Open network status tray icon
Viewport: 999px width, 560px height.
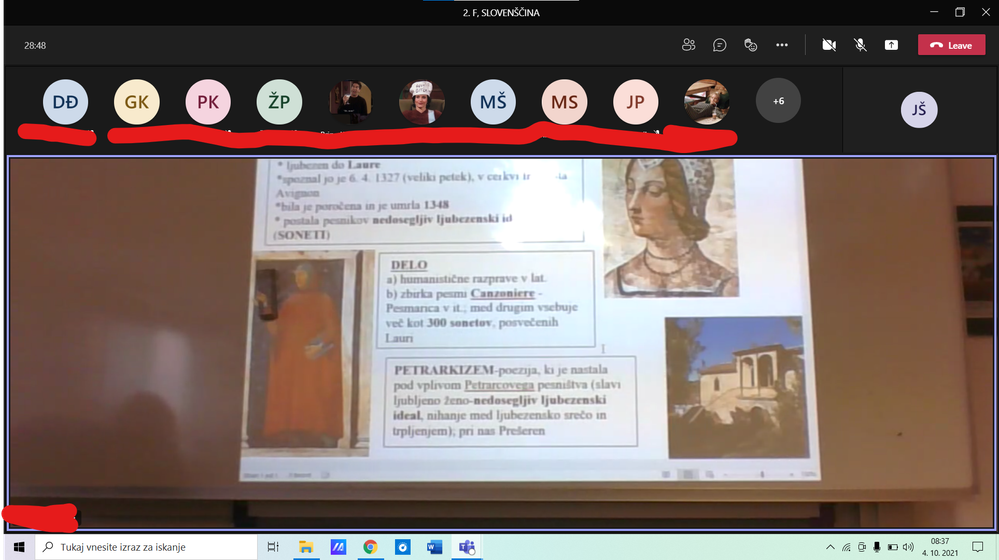click(846, 547)
